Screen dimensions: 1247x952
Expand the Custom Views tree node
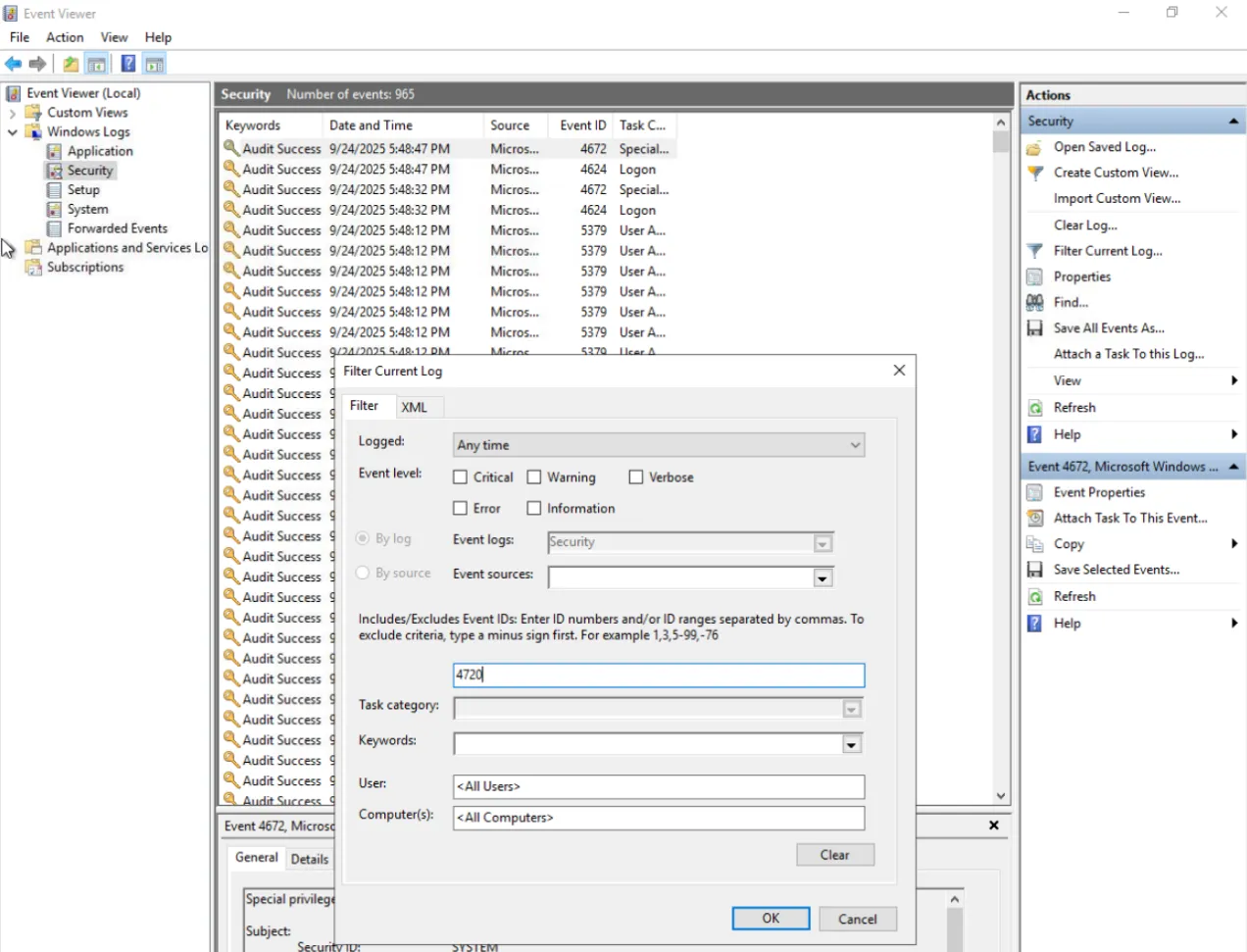point(13,113)
